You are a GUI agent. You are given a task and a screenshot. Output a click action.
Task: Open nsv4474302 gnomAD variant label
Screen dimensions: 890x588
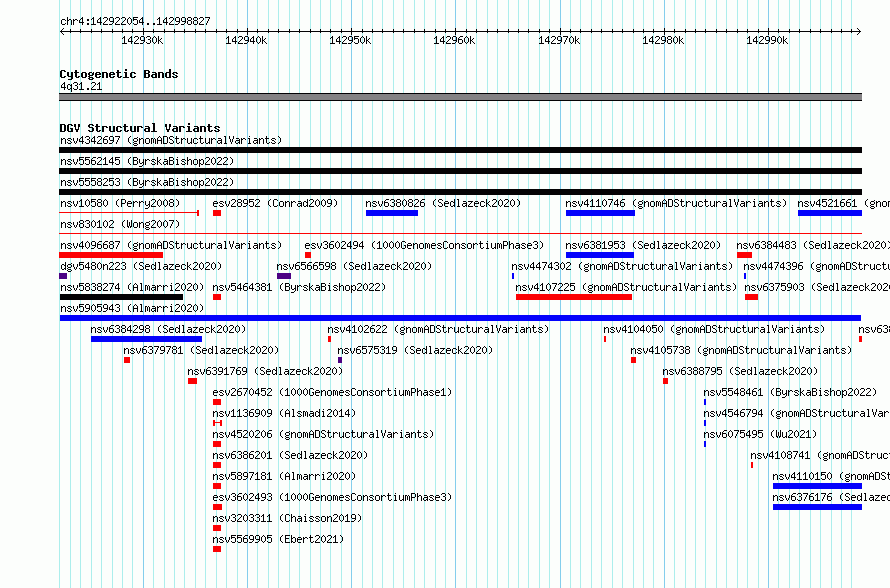[x=622, y=266]
